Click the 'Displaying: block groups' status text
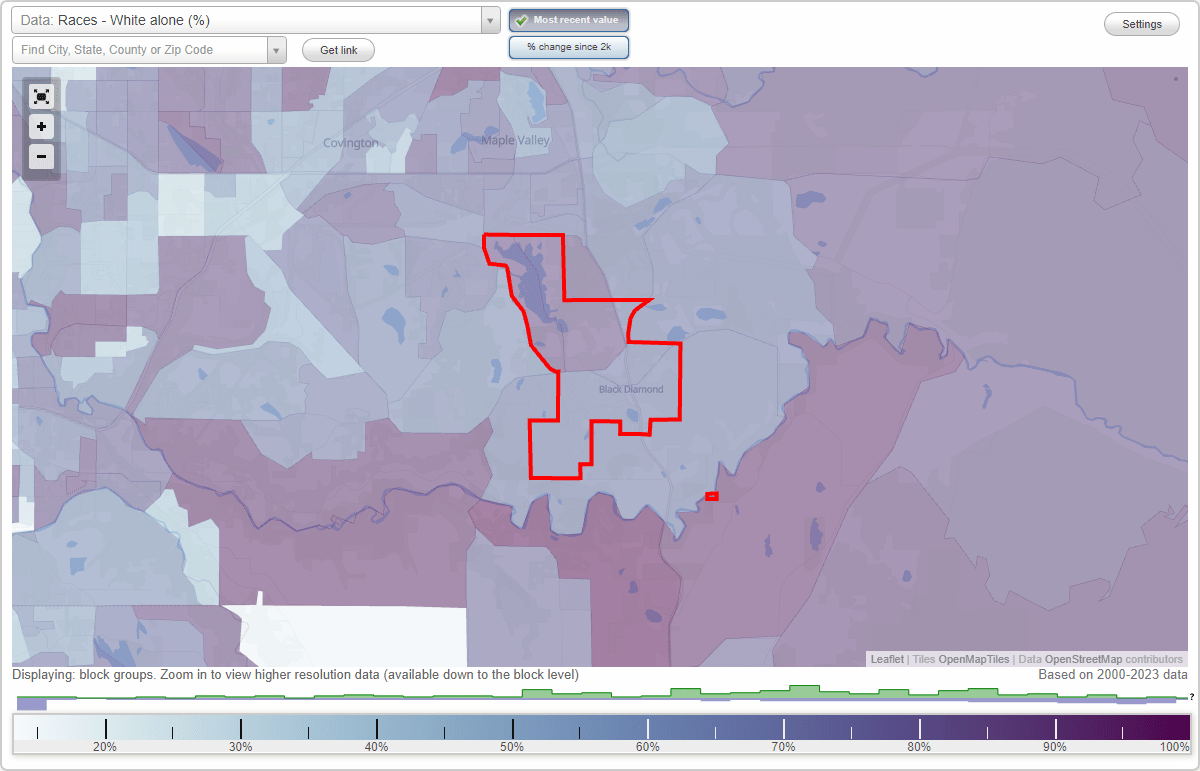Image resolution: width=1200 pixels, height=771 pixels. point(295,675)
